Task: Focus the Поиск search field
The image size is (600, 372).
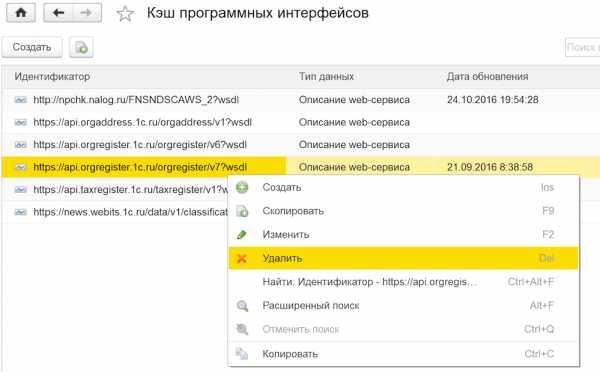Action: click(x=582, y=47)
